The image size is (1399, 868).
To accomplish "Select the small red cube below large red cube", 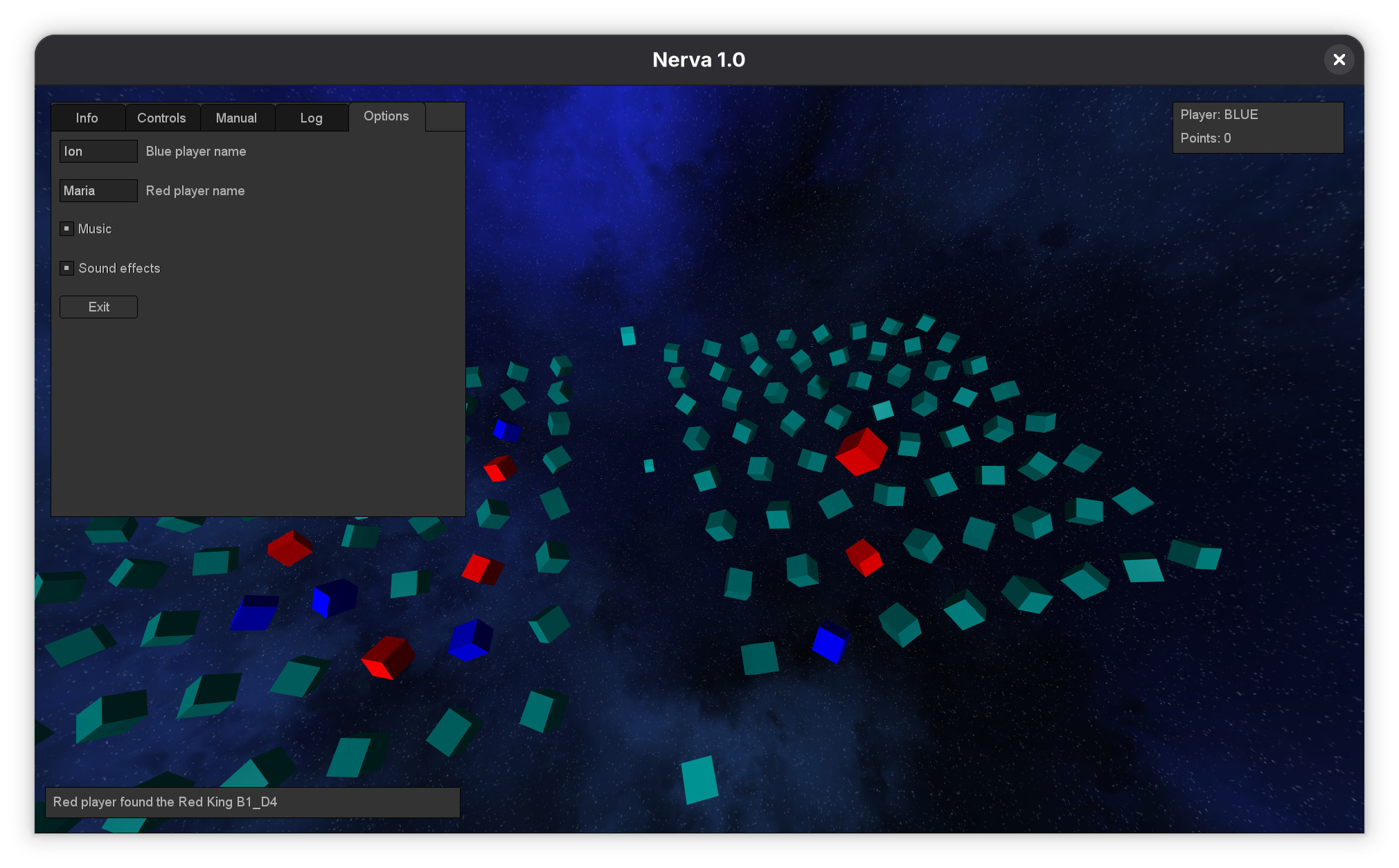I will click(x=864, y=557).
